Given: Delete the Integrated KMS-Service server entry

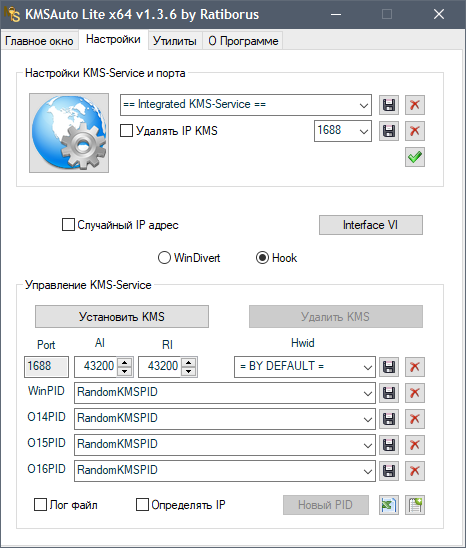Looking at the screenshot, I should click(415, 105).
